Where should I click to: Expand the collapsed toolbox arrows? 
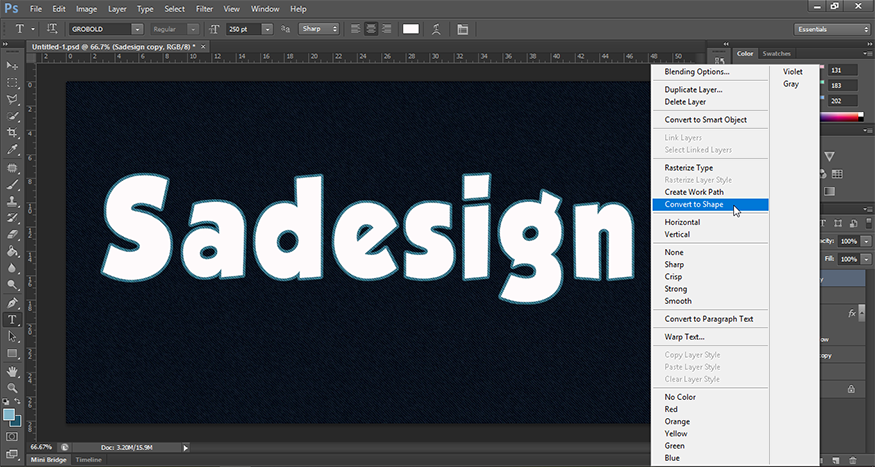pos(5,44)
